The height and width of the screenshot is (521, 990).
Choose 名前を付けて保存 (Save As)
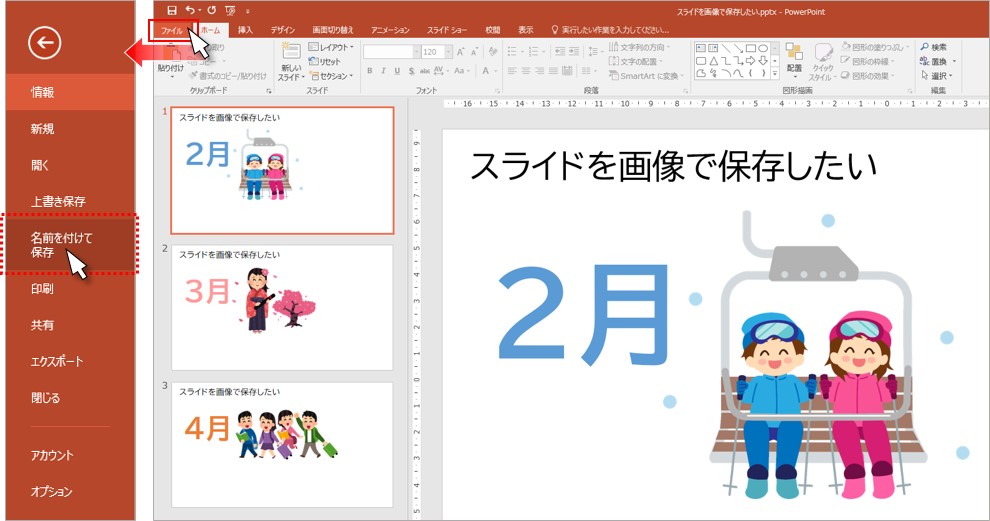pyautogui.click(x=60, y=245)
